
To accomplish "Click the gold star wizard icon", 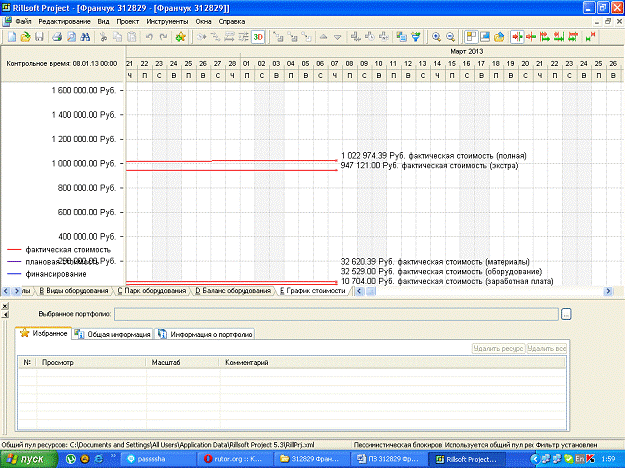I will click(x=180, y=36).
